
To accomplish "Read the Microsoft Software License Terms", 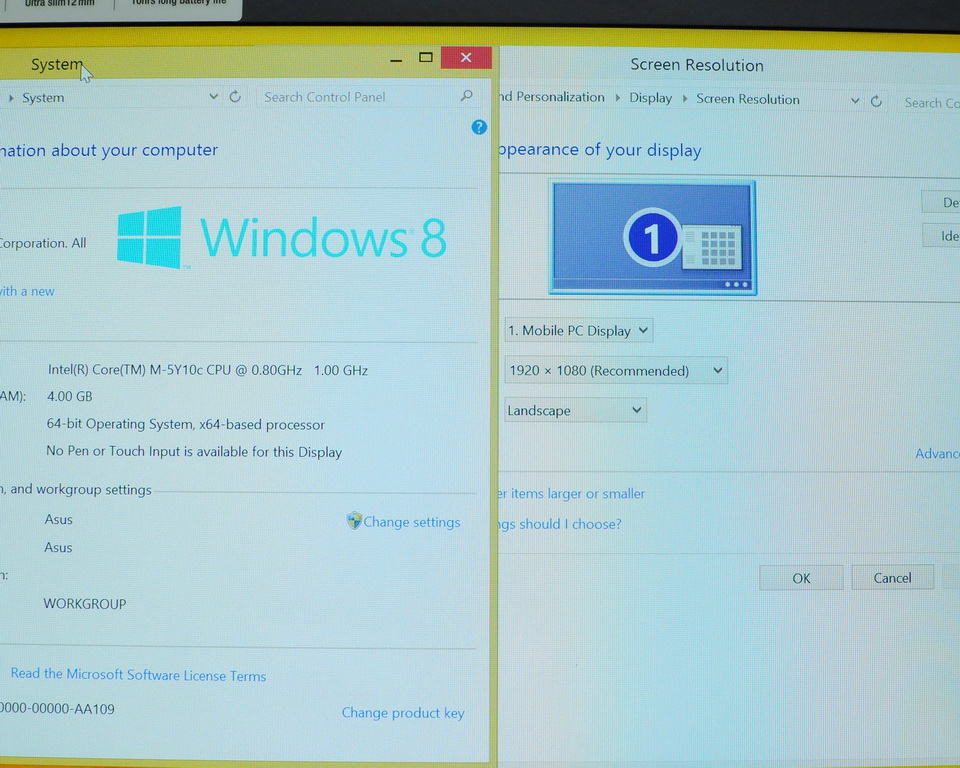I will point(138,675).
